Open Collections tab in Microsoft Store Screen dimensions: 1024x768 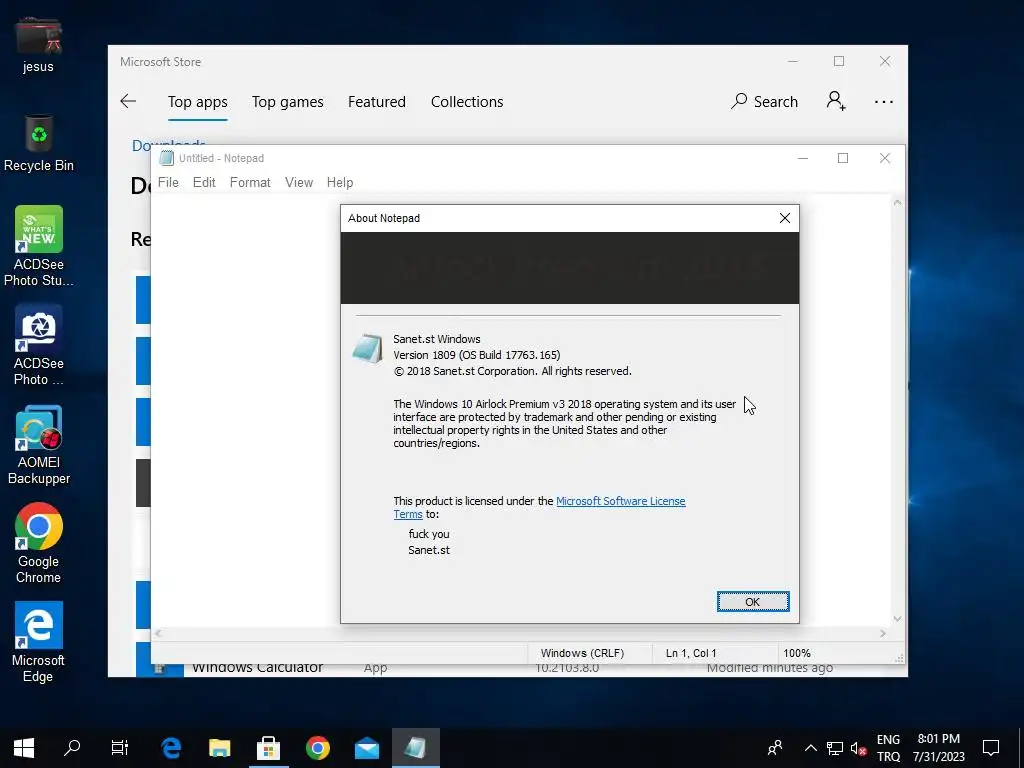tap(467, 102)
